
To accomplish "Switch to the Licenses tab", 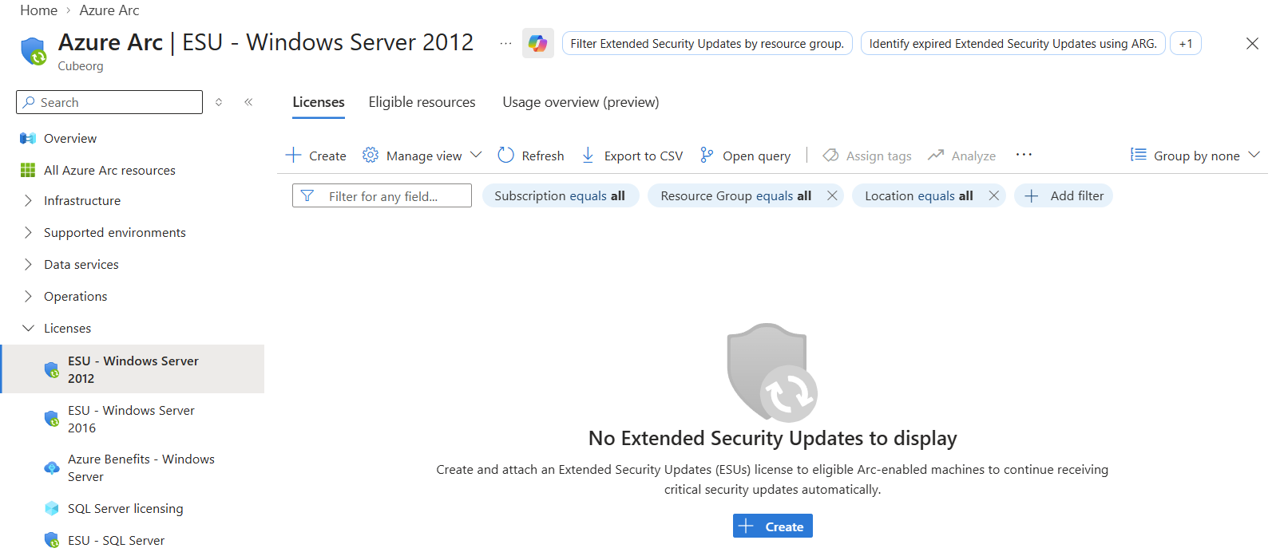I will [318, 102].
